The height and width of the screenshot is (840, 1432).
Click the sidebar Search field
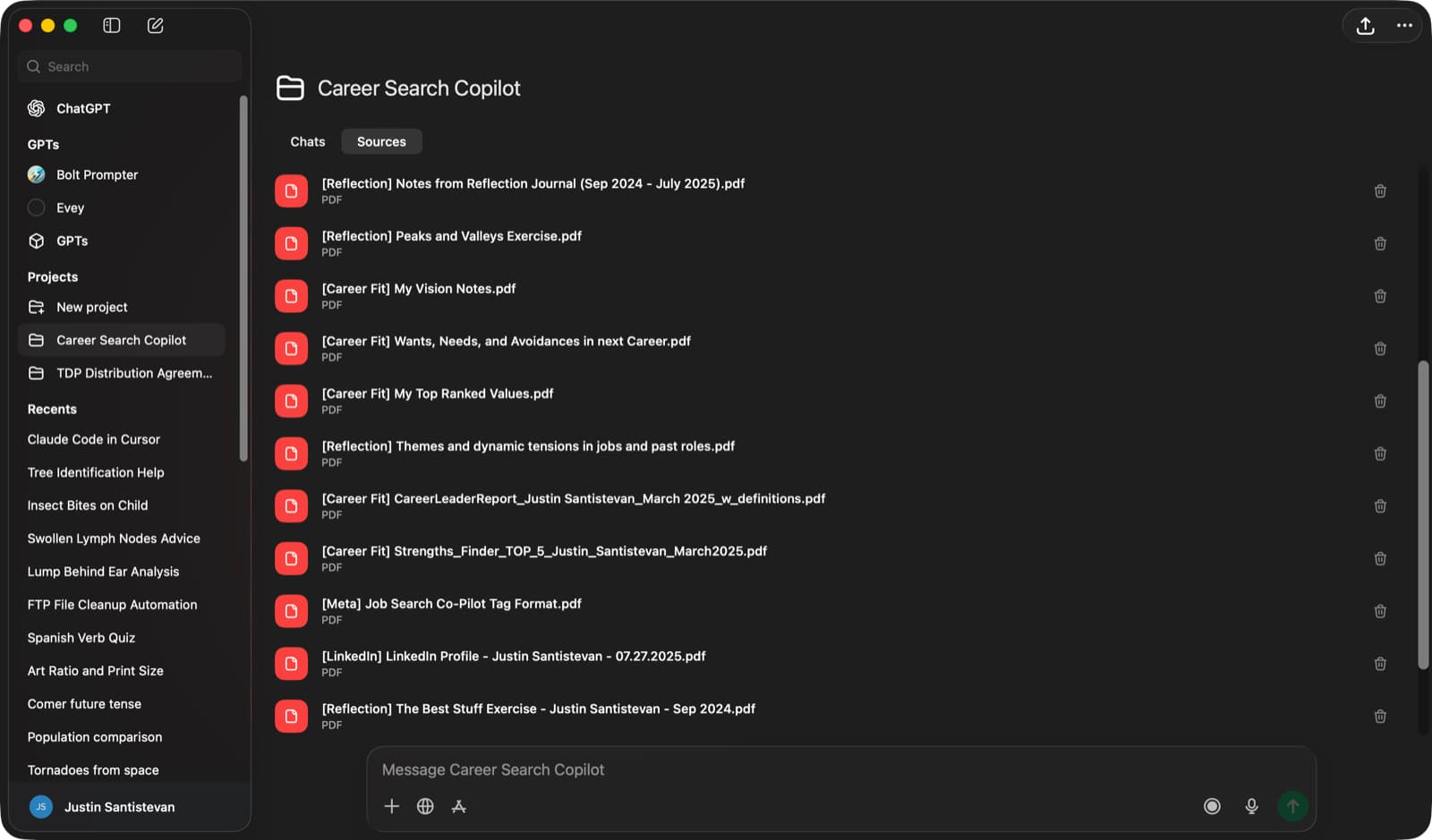click(130, 66)
